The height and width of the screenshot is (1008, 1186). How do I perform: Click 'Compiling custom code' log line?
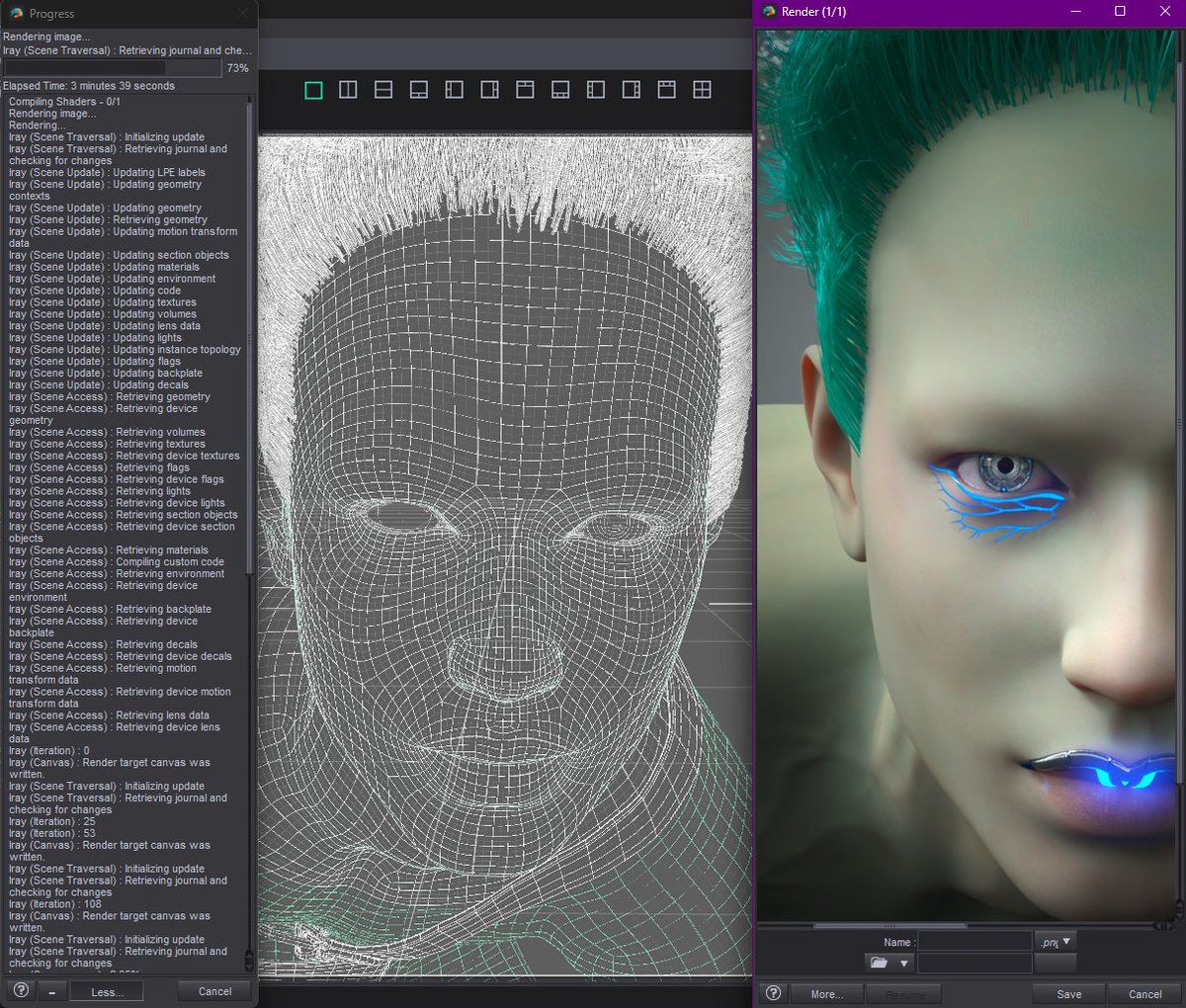coord(117,562)
